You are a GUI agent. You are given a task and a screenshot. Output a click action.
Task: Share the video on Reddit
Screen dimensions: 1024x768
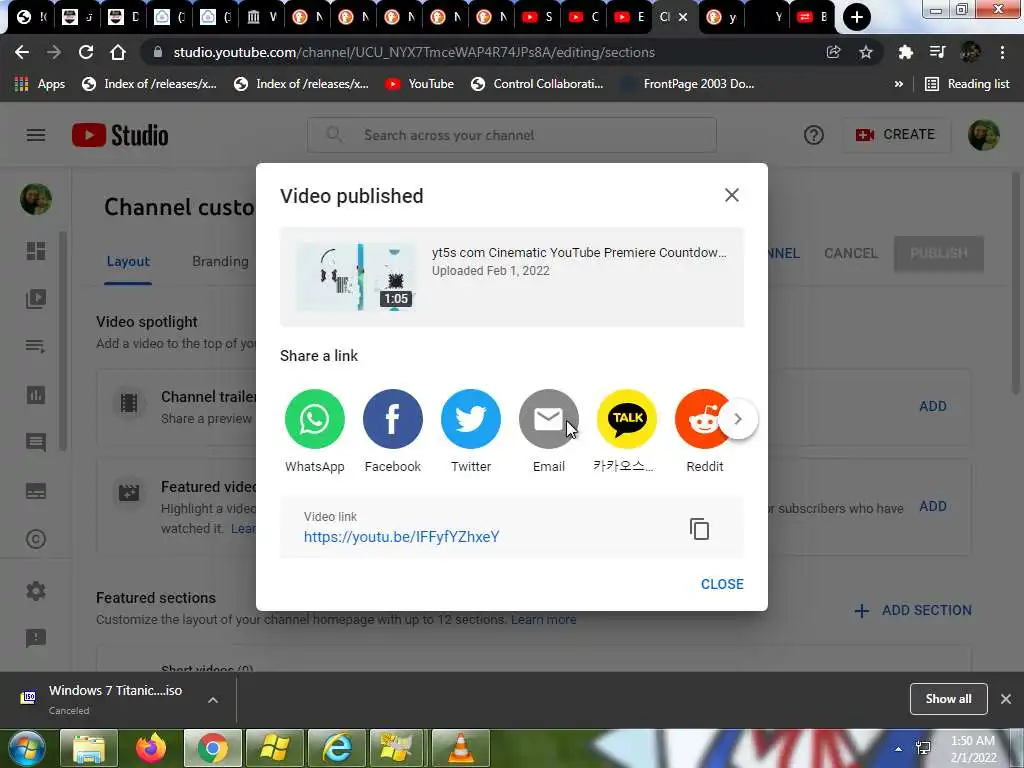click(703, 419)
